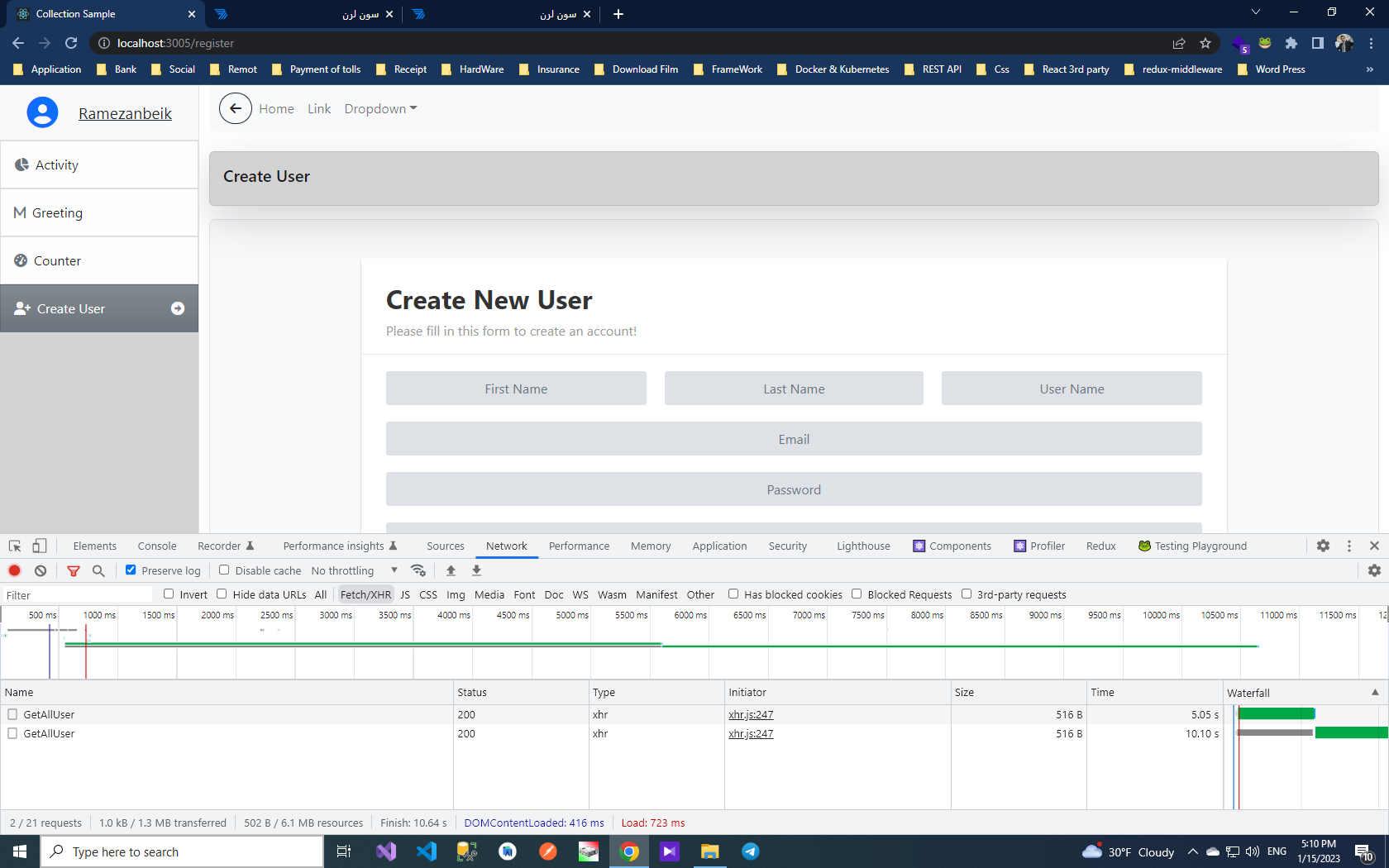Open DevTools settings gear
This screenshot has width=1389, height=868.
[1323, 546]
